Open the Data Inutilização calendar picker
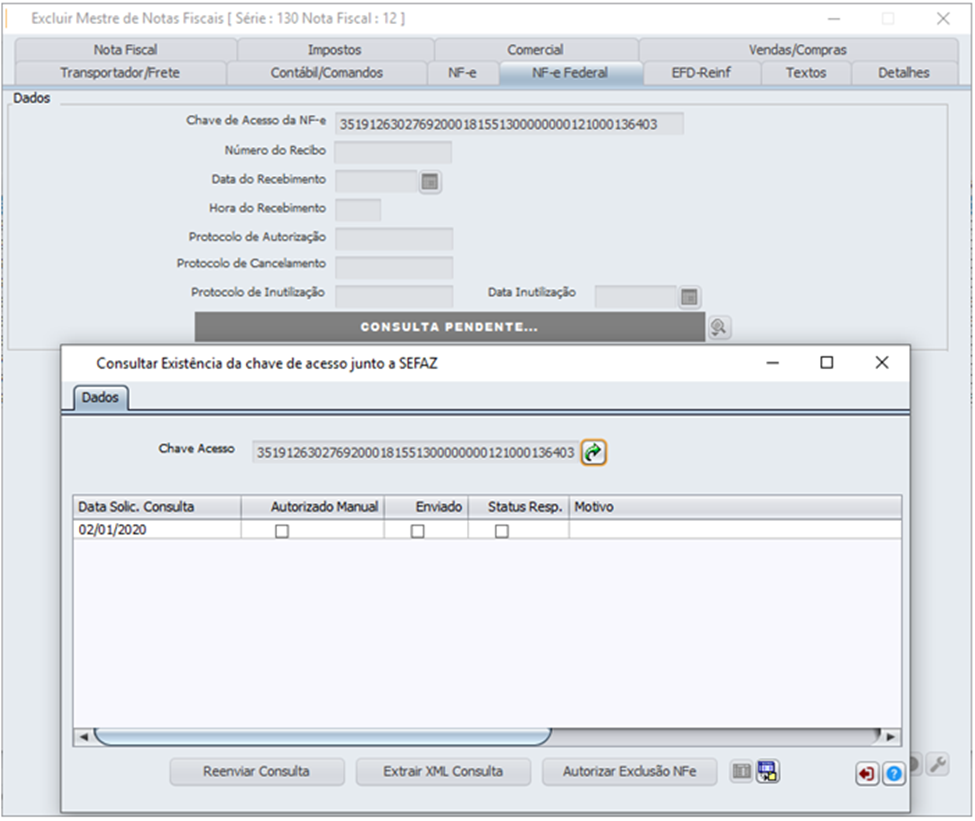This screenshot has height=821, width=975. point(689,297)
